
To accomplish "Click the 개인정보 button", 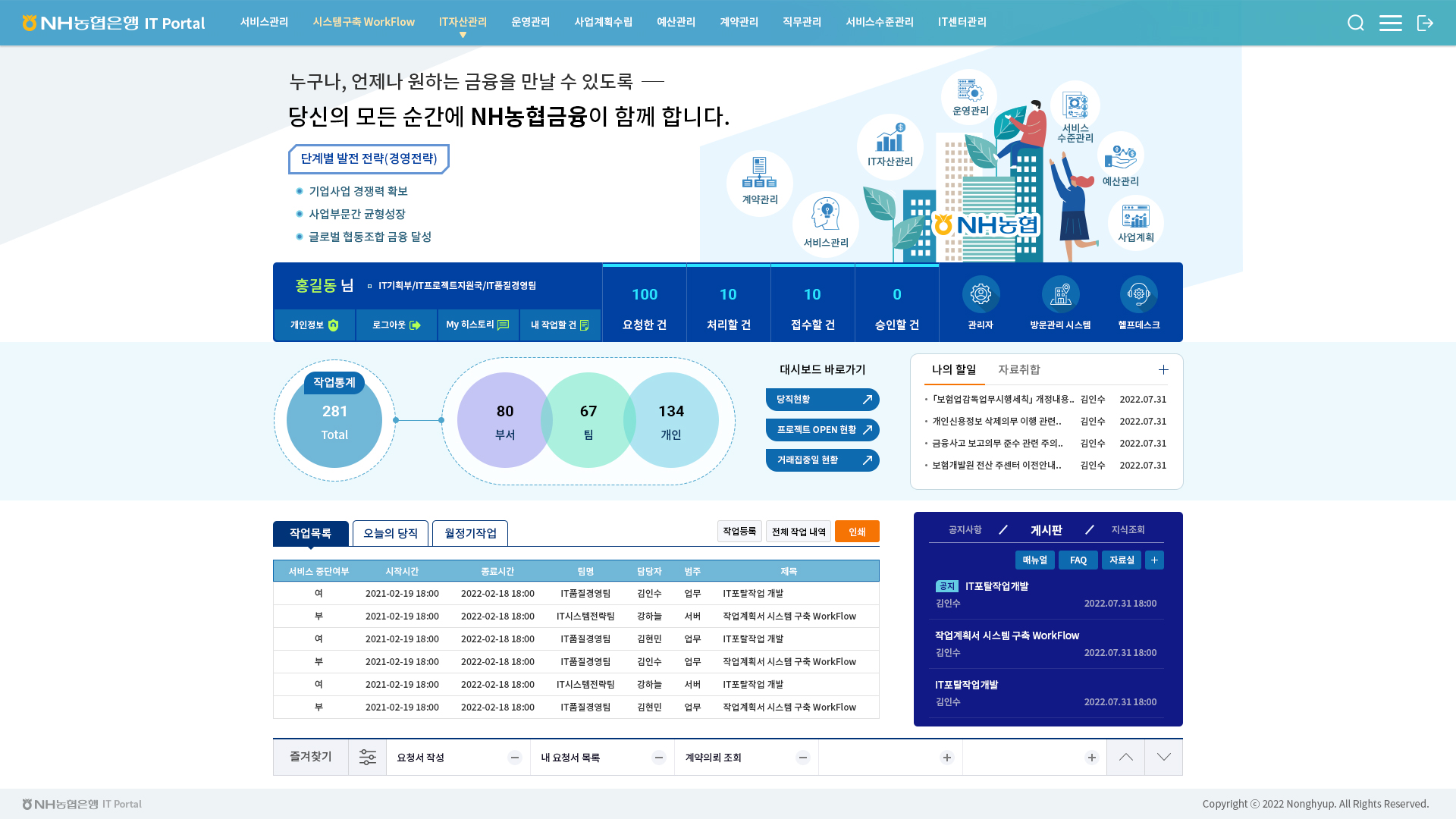I will point(315,325).
